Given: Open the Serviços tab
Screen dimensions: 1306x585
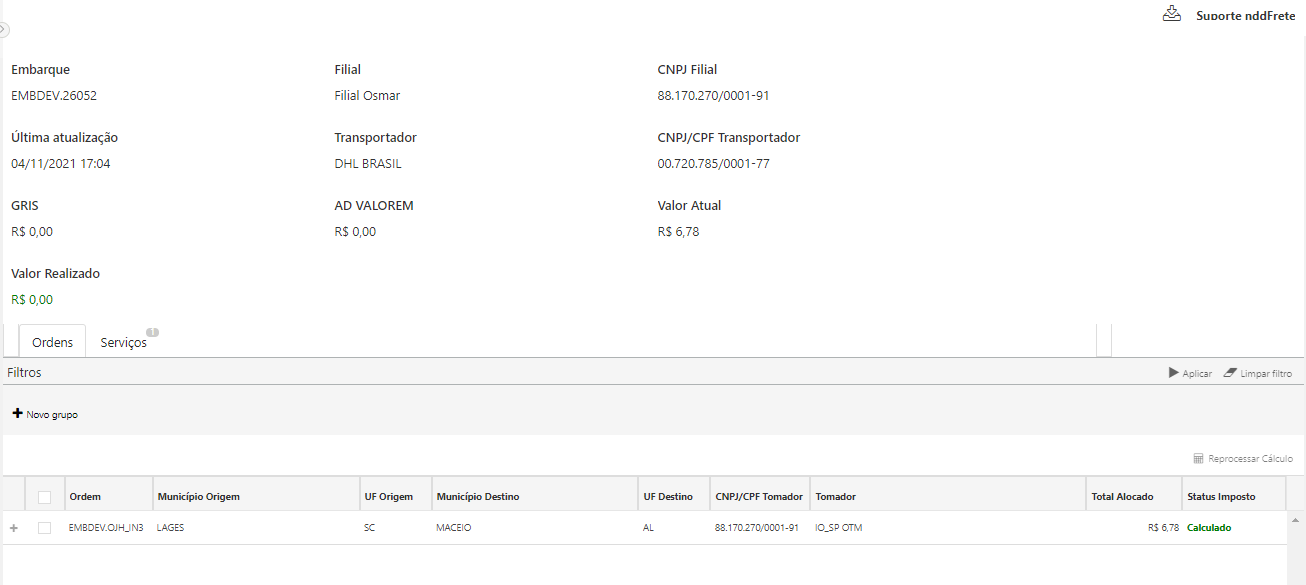Looking at the screenshot, I should point(123,342).
